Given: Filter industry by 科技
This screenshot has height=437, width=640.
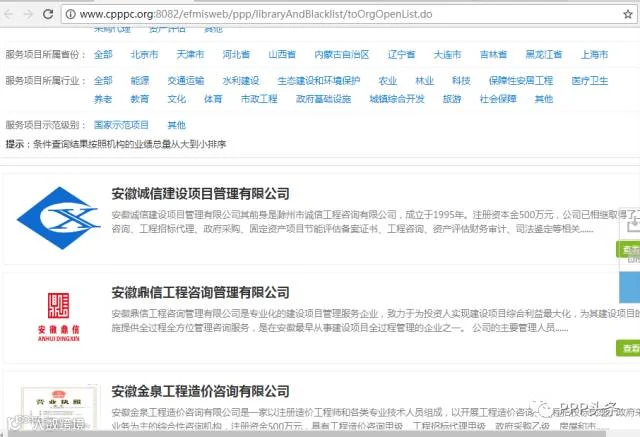Looking at the screenshot, I should coord(461,80).
